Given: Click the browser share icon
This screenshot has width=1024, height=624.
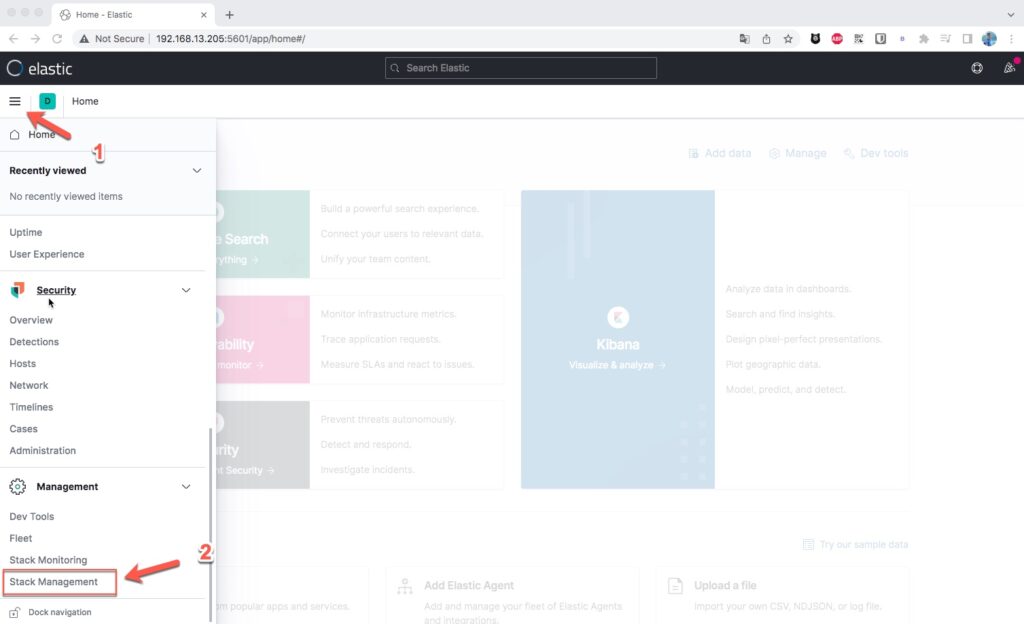Looking at the screenshot, I should tap(766, 39).
